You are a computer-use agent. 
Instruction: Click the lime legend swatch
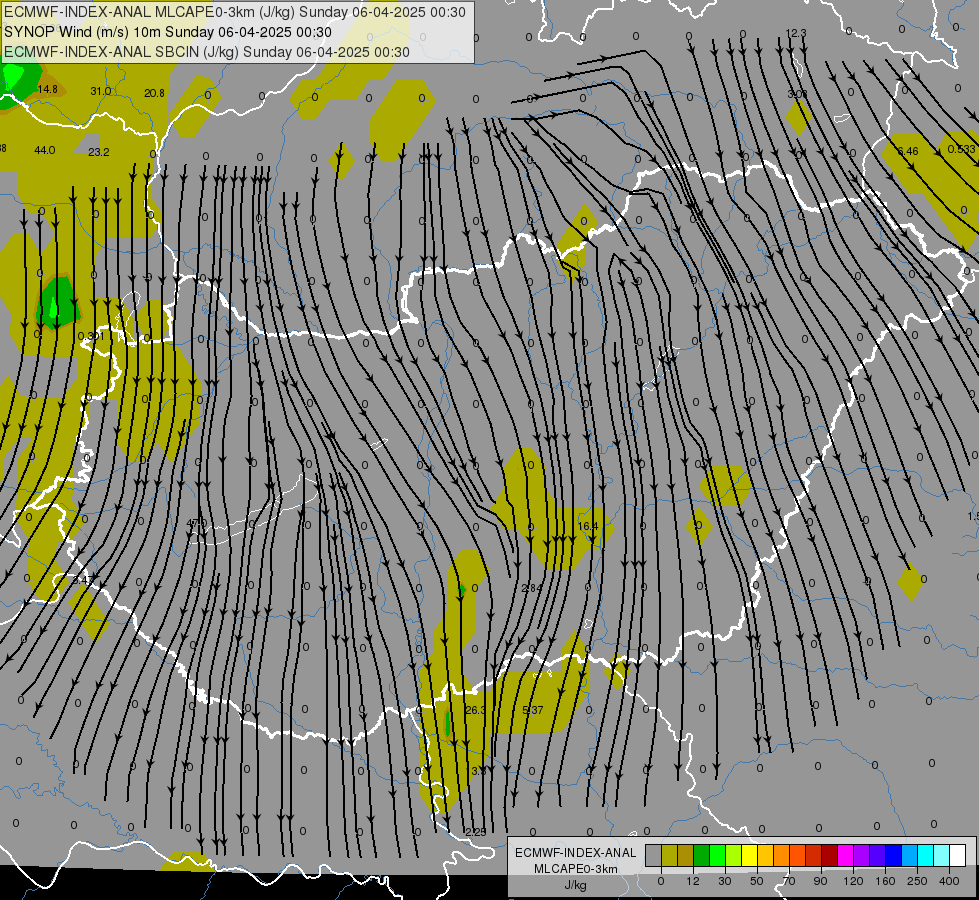point(734,855)
